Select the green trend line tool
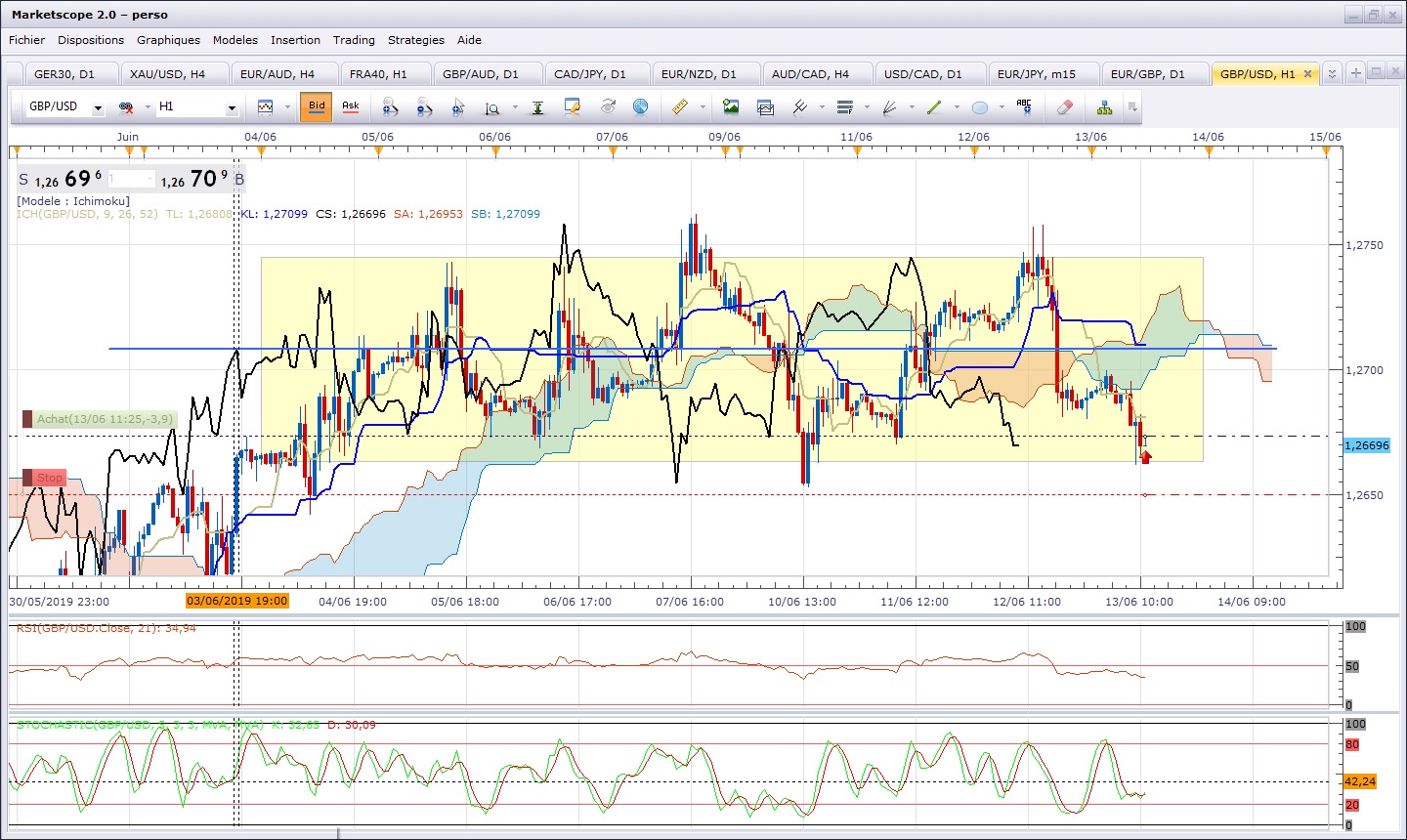 934,106
